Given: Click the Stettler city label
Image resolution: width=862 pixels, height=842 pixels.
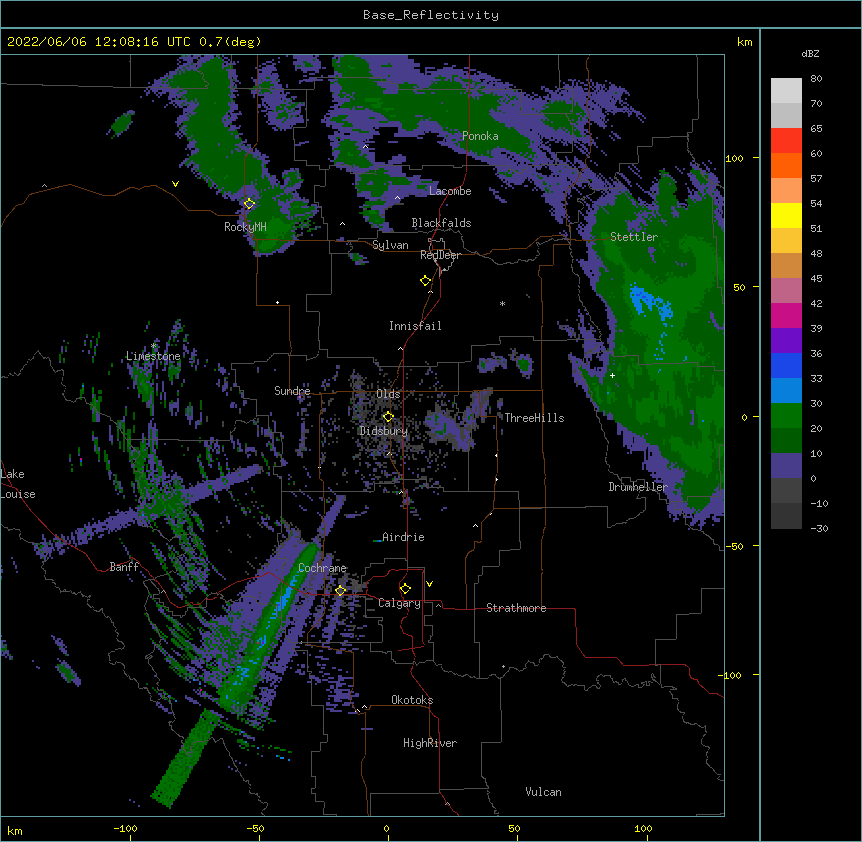Looking at the screenshot, I should [634, 237].
